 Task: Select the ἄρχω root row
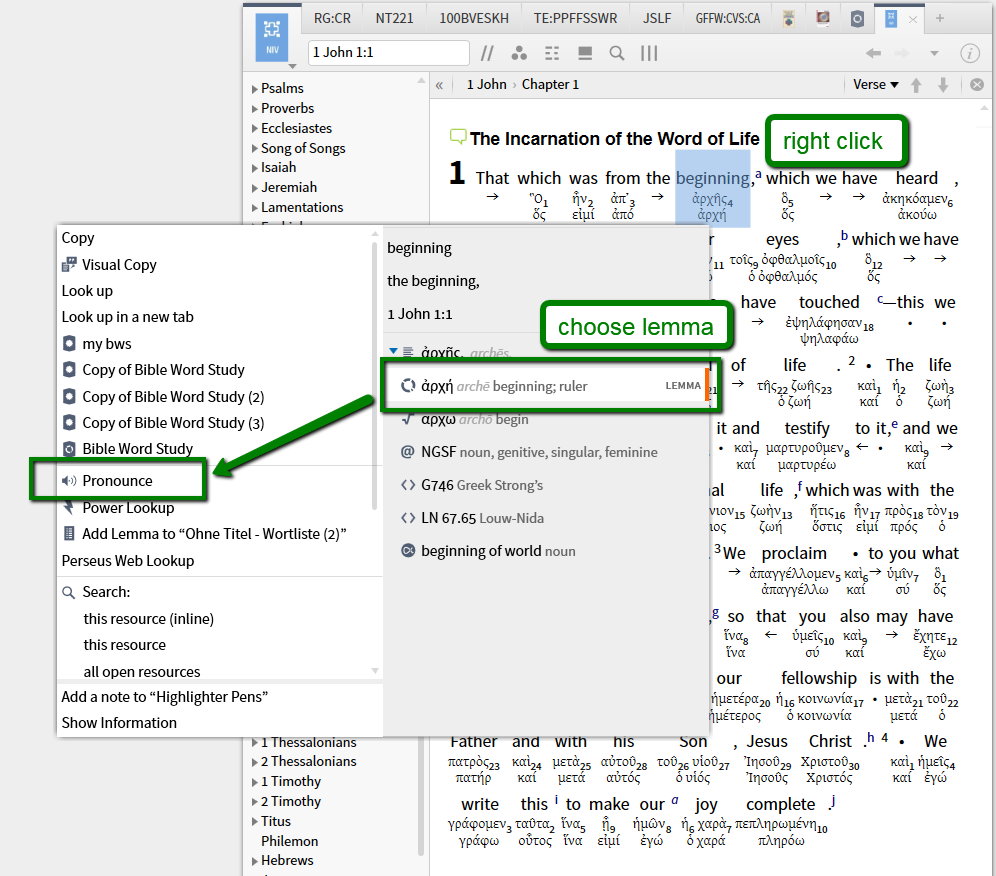pyautogui.click(x=546, y=419)
